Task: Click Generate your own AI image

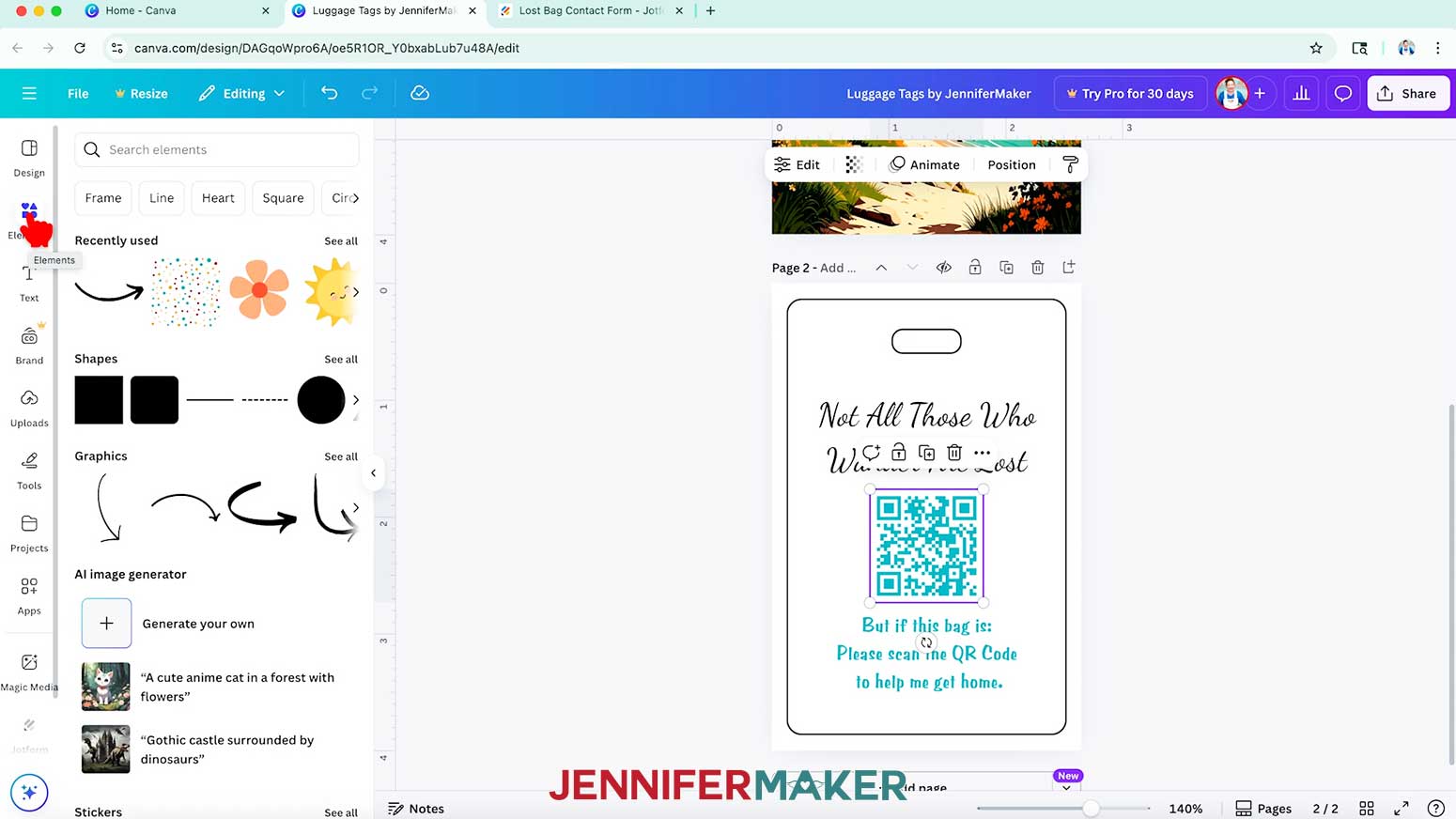Action: [167, 624]
